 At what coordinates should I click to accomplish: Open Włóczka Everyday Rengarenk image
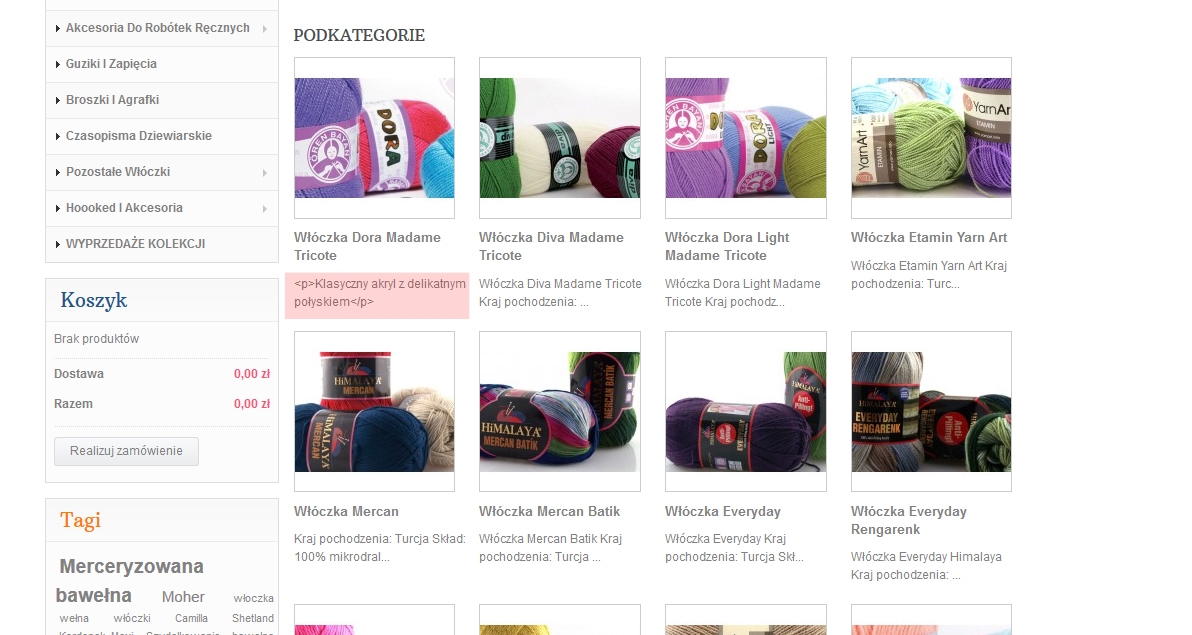click(x=931, y=411)
